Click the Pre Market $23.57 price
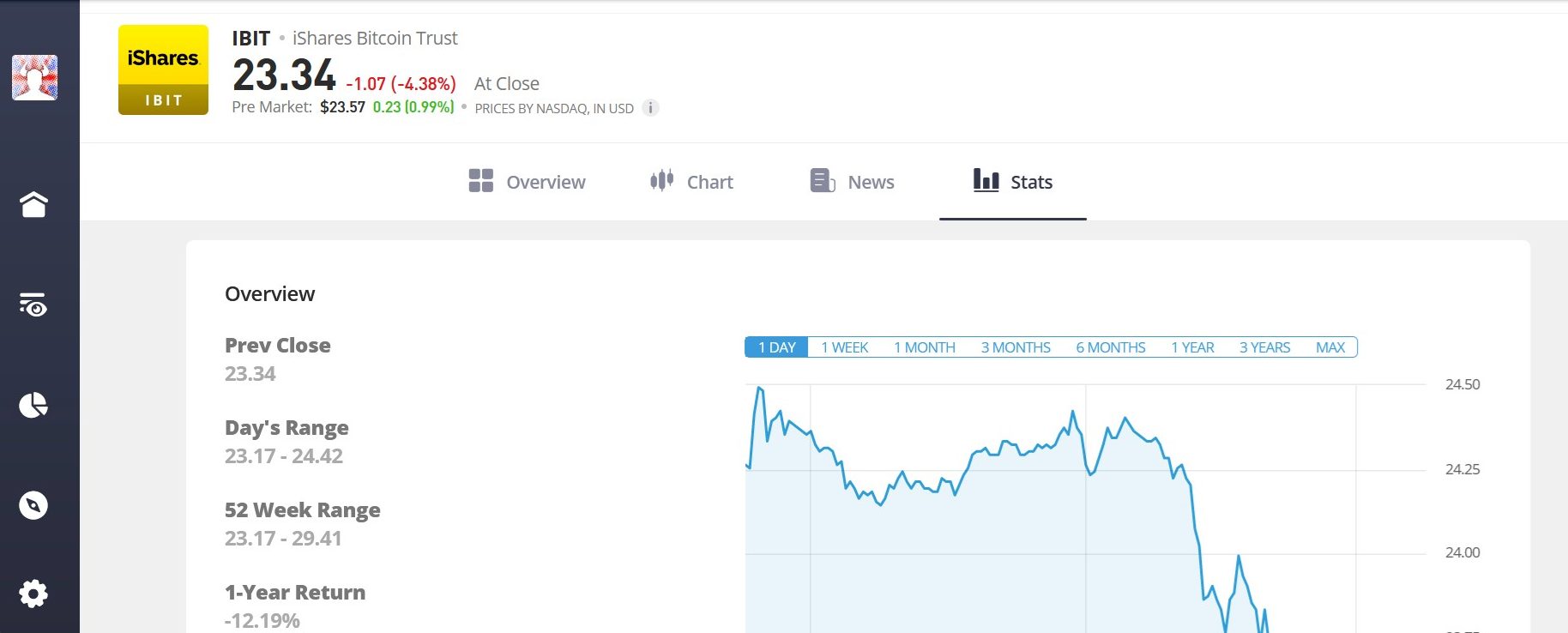Screen dimensions: 1568x633 coord(342,107)
